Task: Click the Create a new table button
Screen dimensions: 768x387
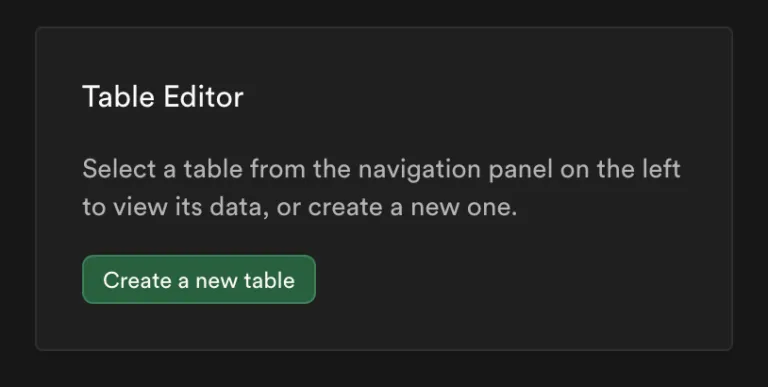Action: 199,279
